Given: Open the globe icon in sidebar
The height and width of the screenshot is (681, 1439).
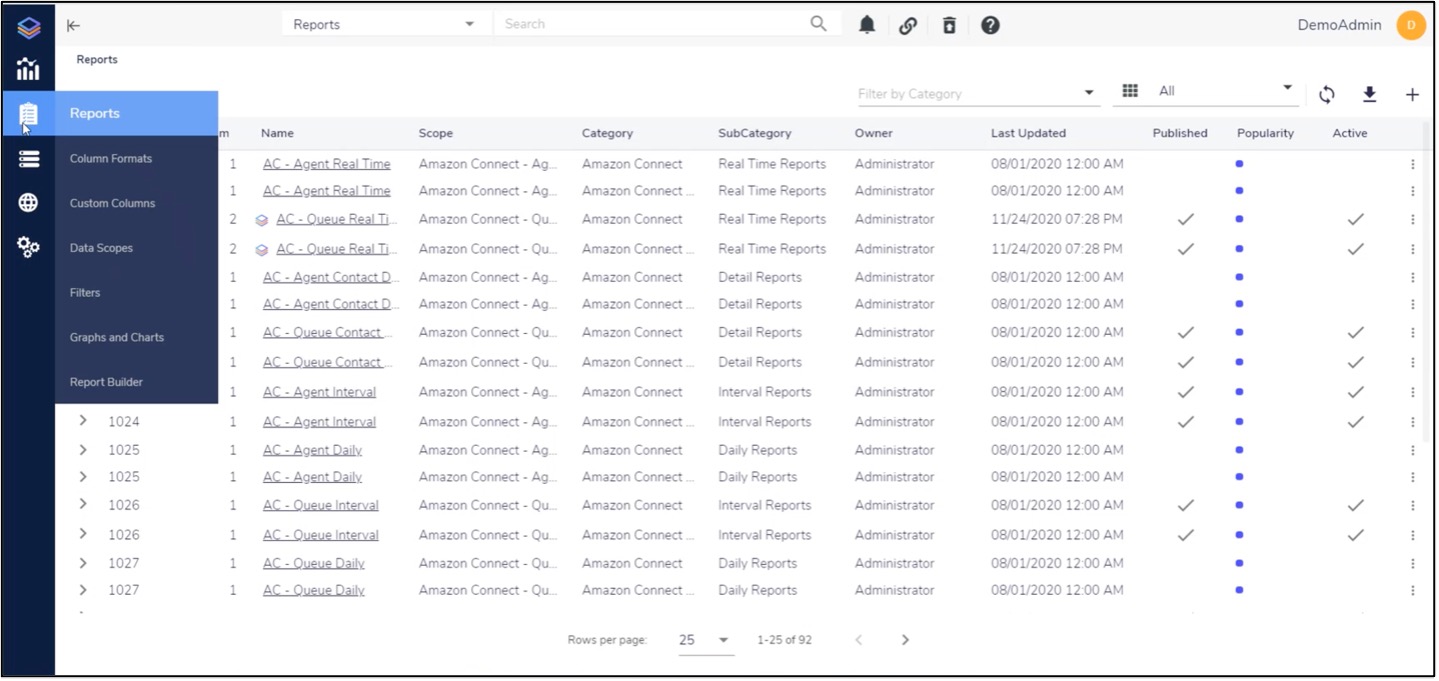Looking at the screenshot, I should pos(28,203).
